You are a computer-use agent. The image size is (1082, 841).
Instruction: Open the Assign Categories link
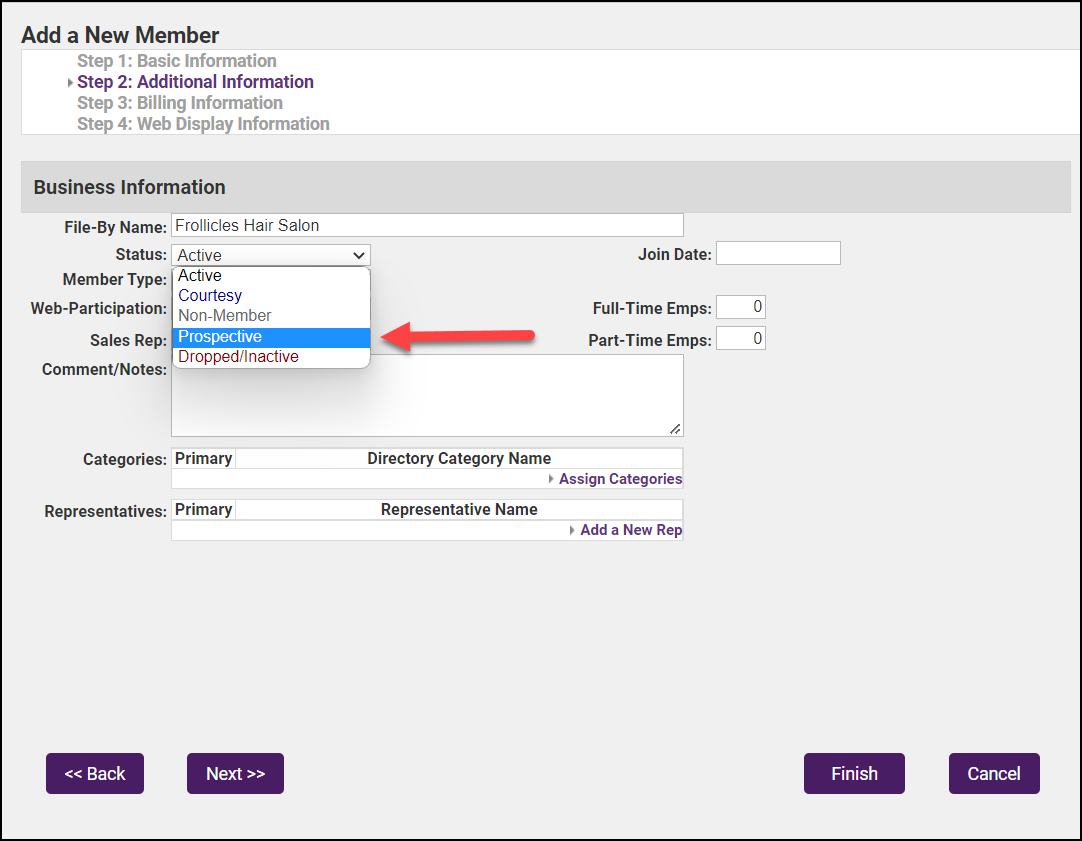pos(620,479)
